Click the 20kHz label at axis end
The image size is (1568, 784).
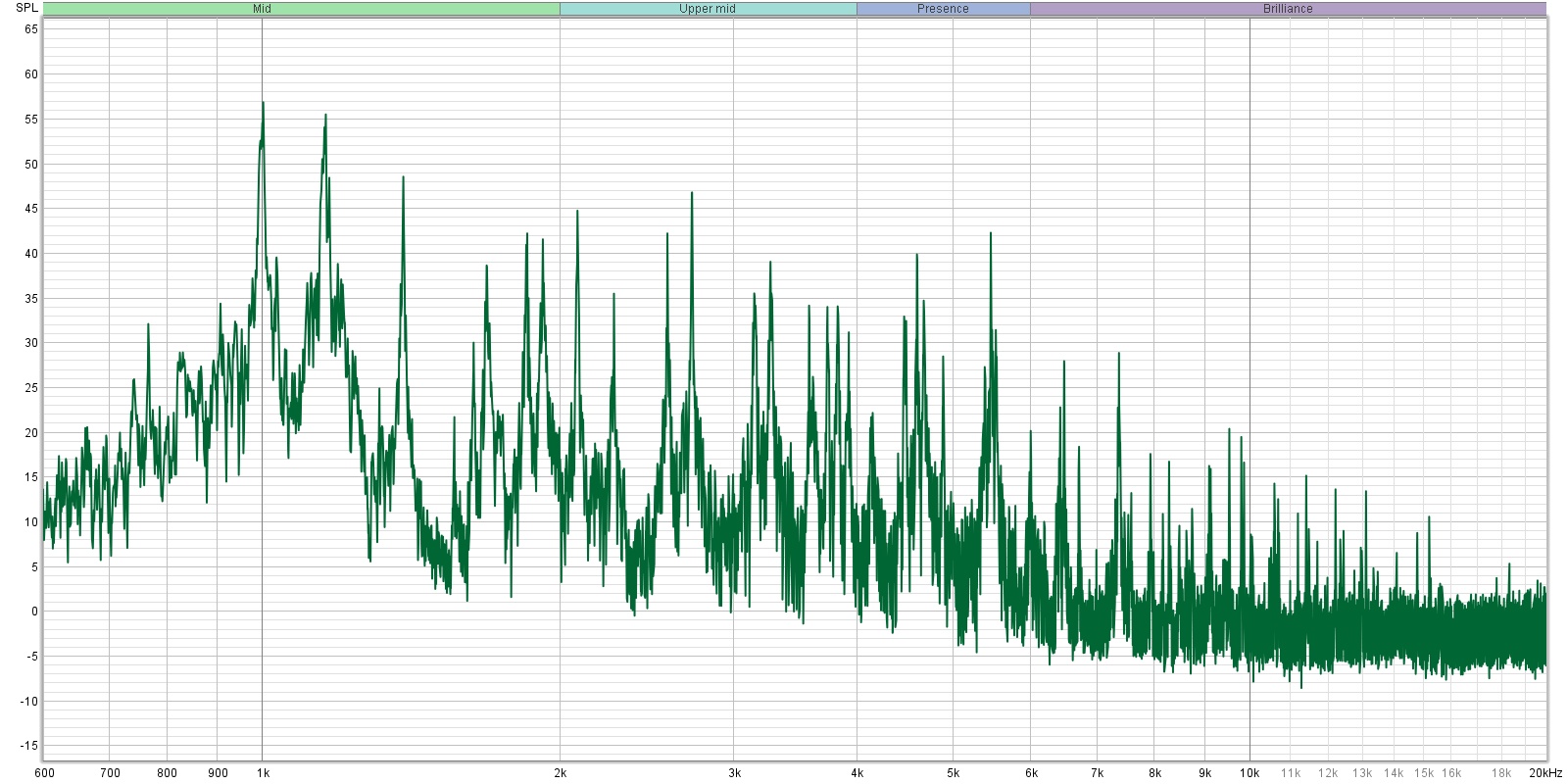1545,773
